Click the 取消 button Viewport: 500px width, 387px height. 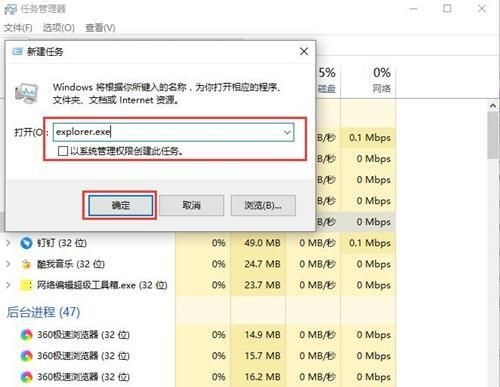(192, 205)
